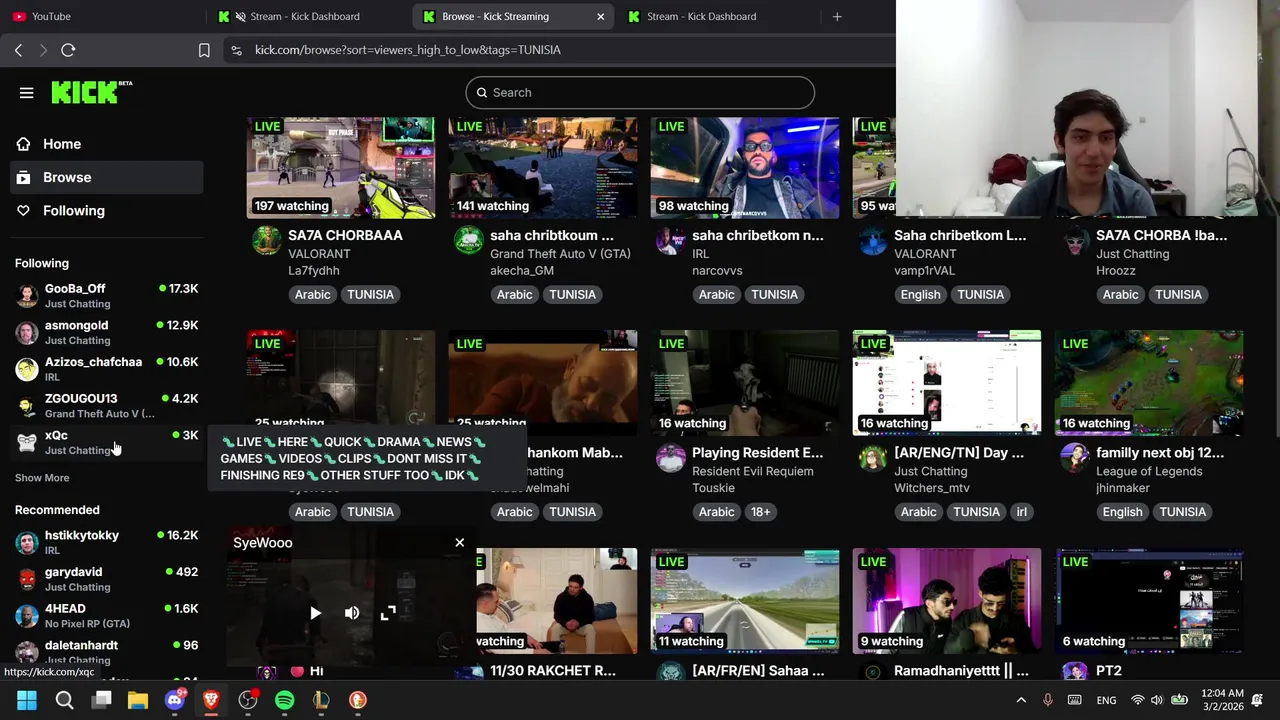Reload the page with the refresh icon
The image size is (1280, 720).
coord(68,50)
